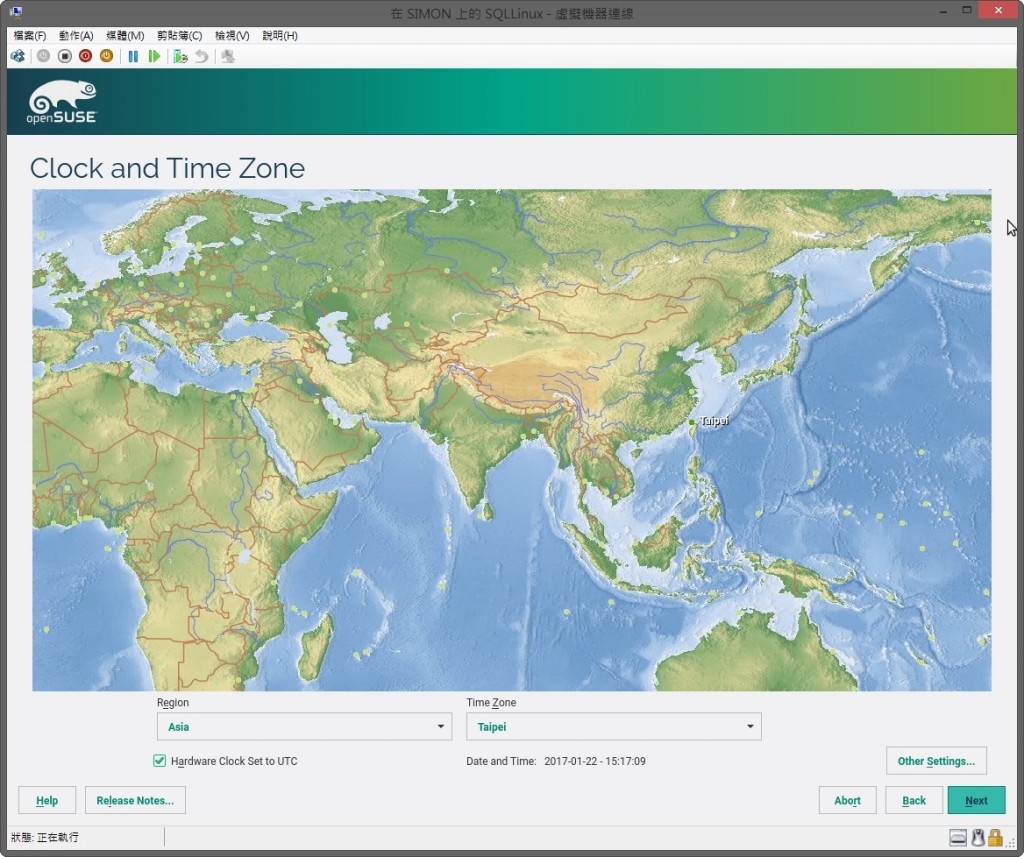Screen dimensions: 1024x857
Task: Revert to the previous checkpoint with the undo arrow
Action: 202,56
